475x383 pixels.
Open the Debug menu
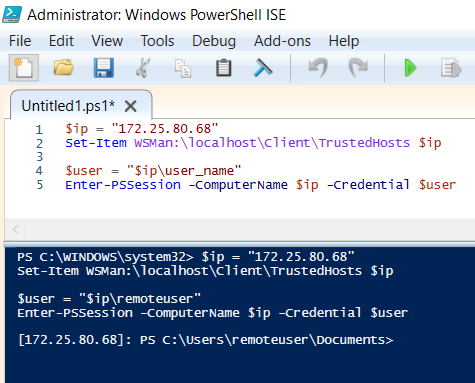pyautogui.click(x=214, y=41)
